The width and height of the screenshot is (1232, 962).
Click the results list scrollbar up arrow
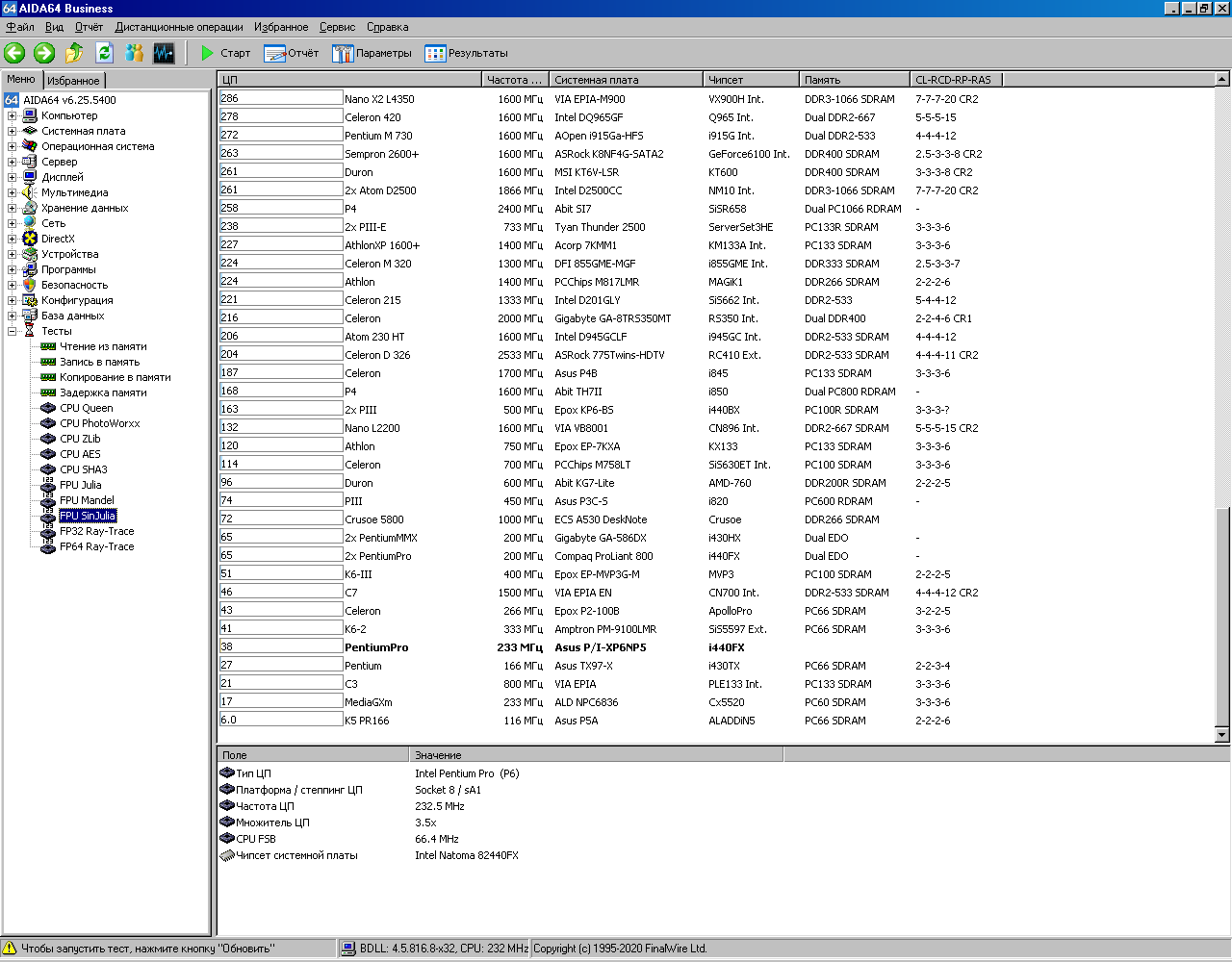[x=1222, y=80]
